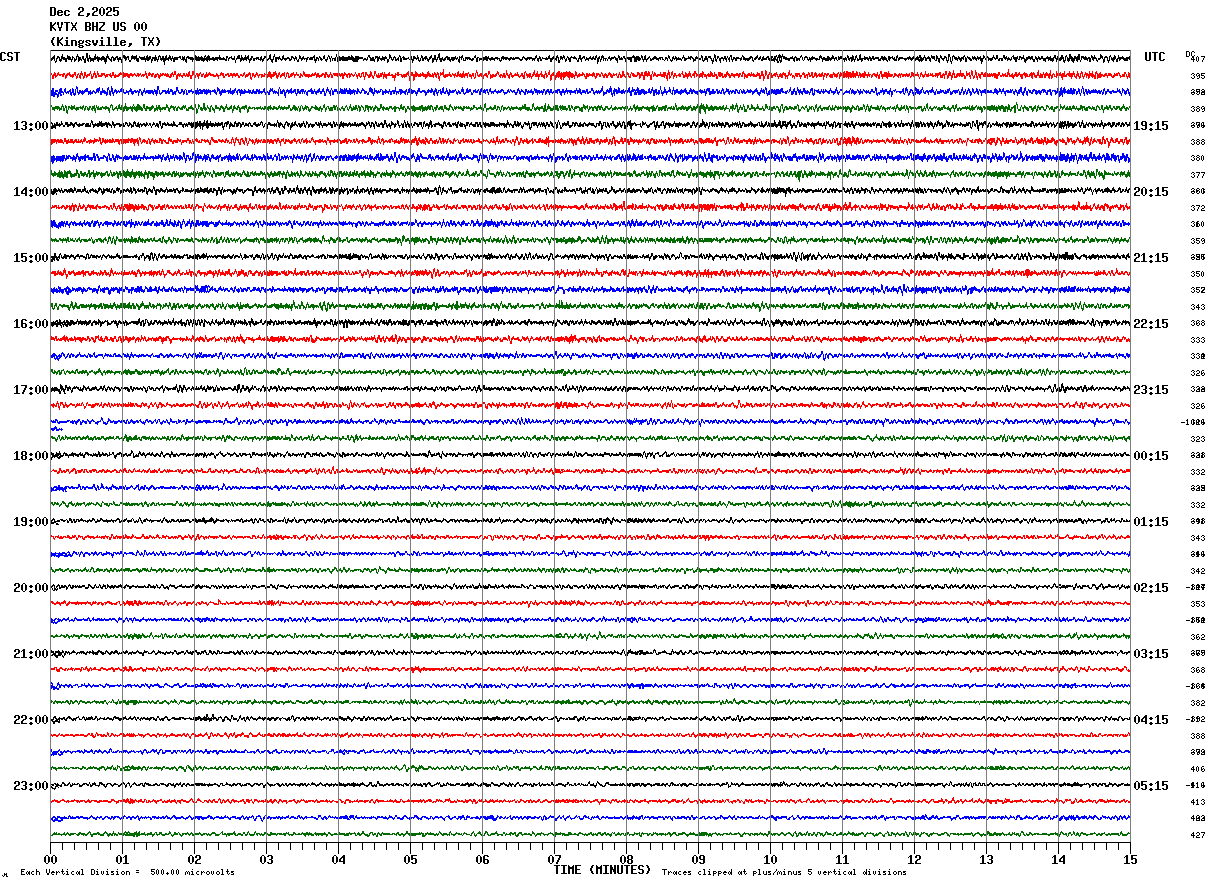1210x886 pixels.
Task: Click the 05:15 UTC row label
Action: (1151, 786)
